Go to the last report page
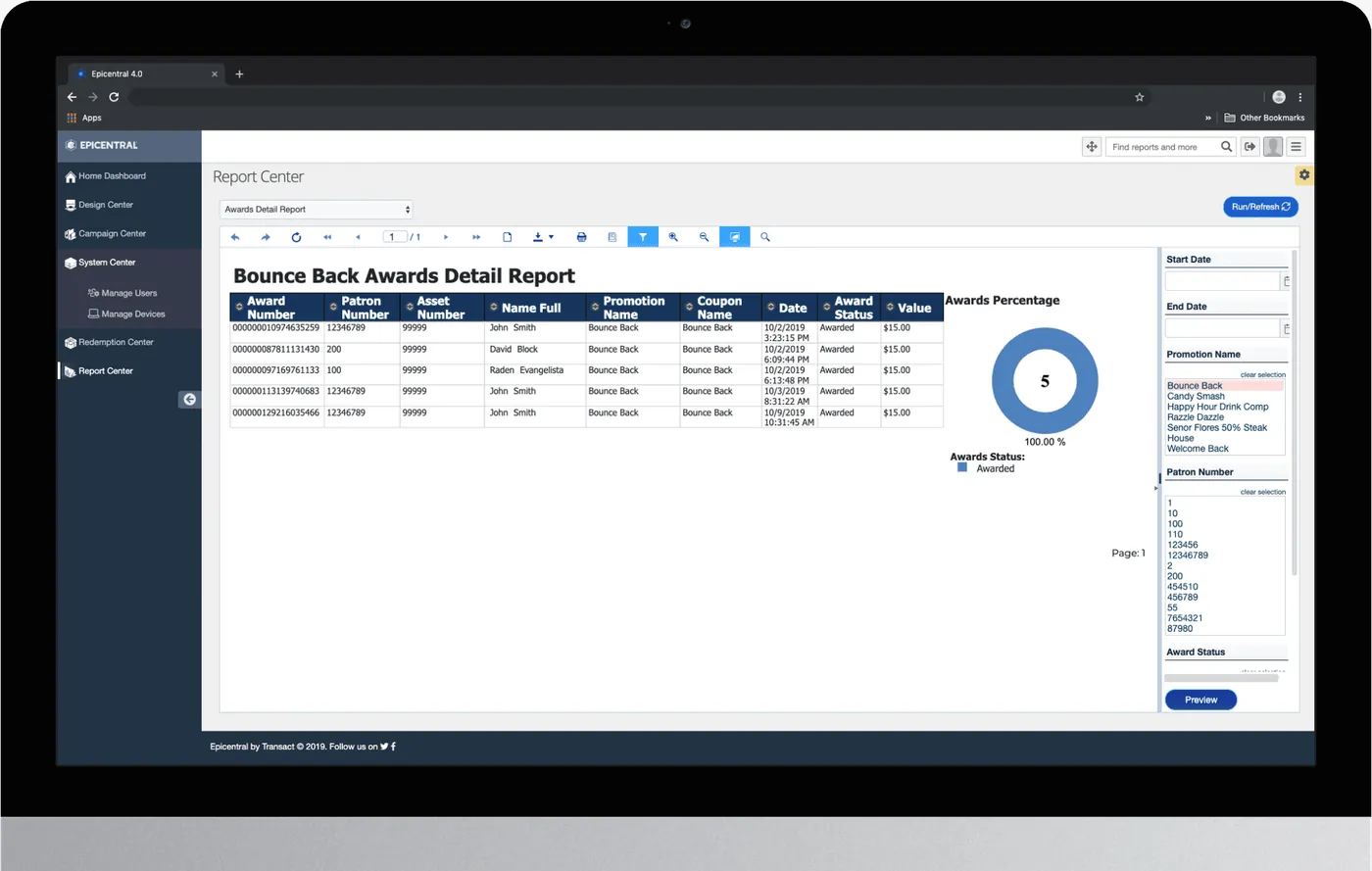Image resolution: width=1372 pixels, height=871 pixels. 476,237
